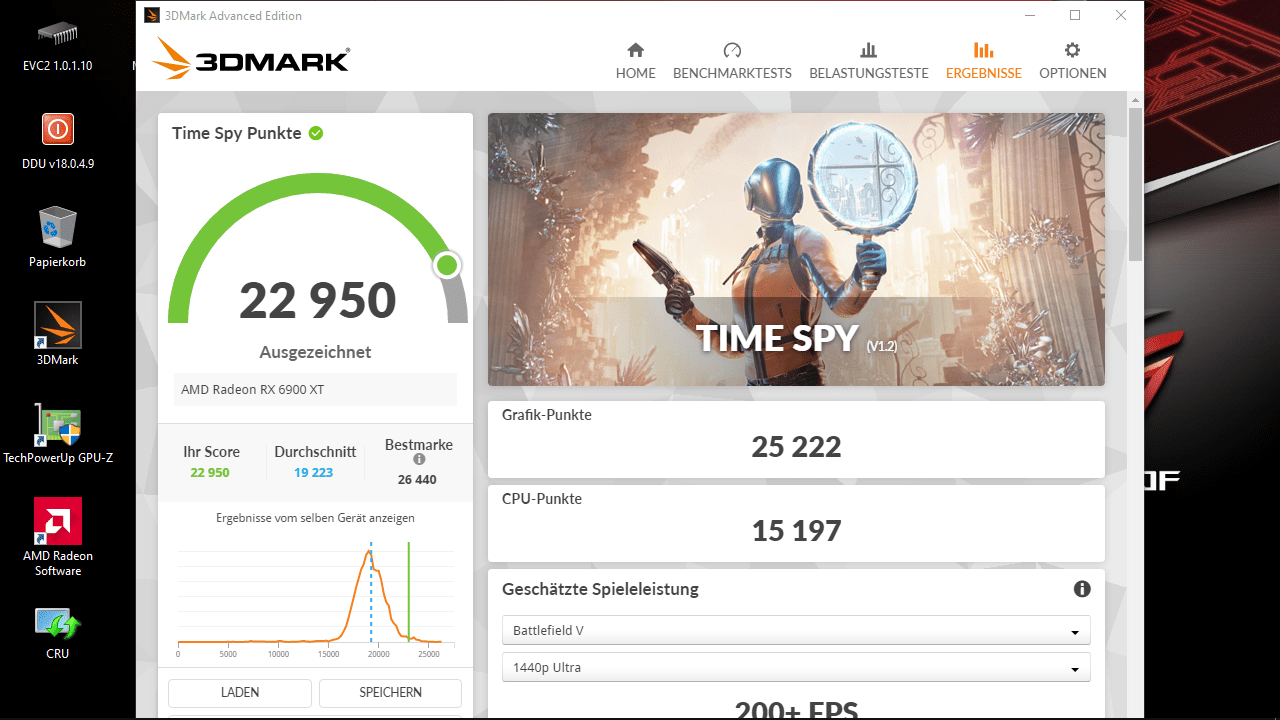
Task: Open the BELASTUNGSTESTE tab
Action: pyautogui.click(x=868, y=61)
